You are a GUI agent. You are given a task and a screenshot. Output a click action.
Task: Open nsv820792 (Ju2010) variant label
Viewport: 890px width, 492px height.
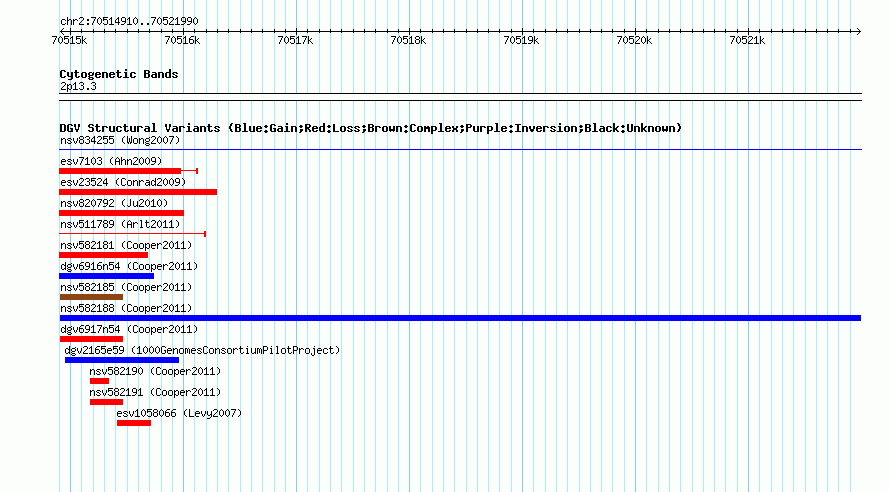114,203
